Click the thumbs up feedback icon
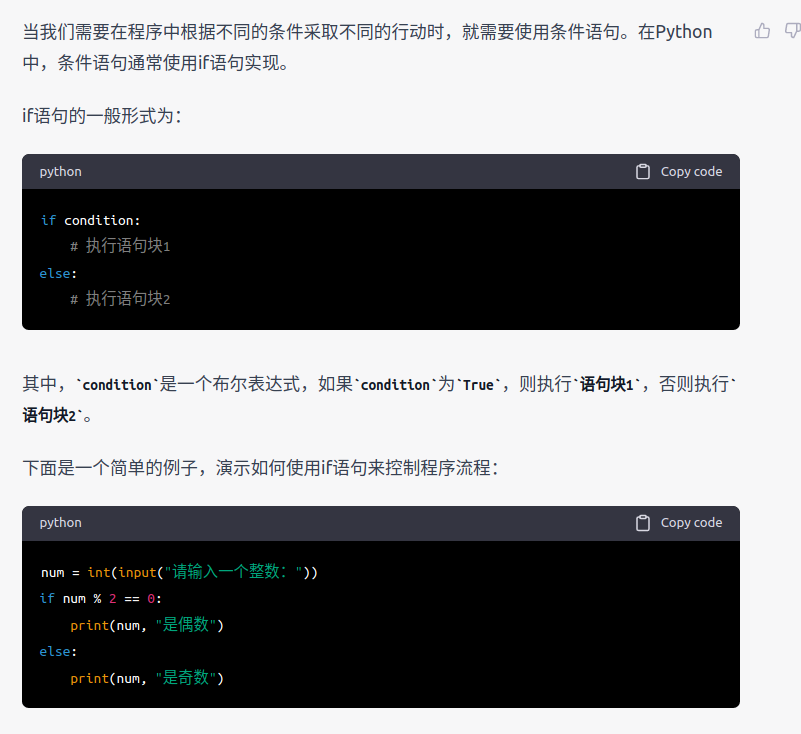The width and height of the screenshot is (801, 734). click(x=762, y=31)
